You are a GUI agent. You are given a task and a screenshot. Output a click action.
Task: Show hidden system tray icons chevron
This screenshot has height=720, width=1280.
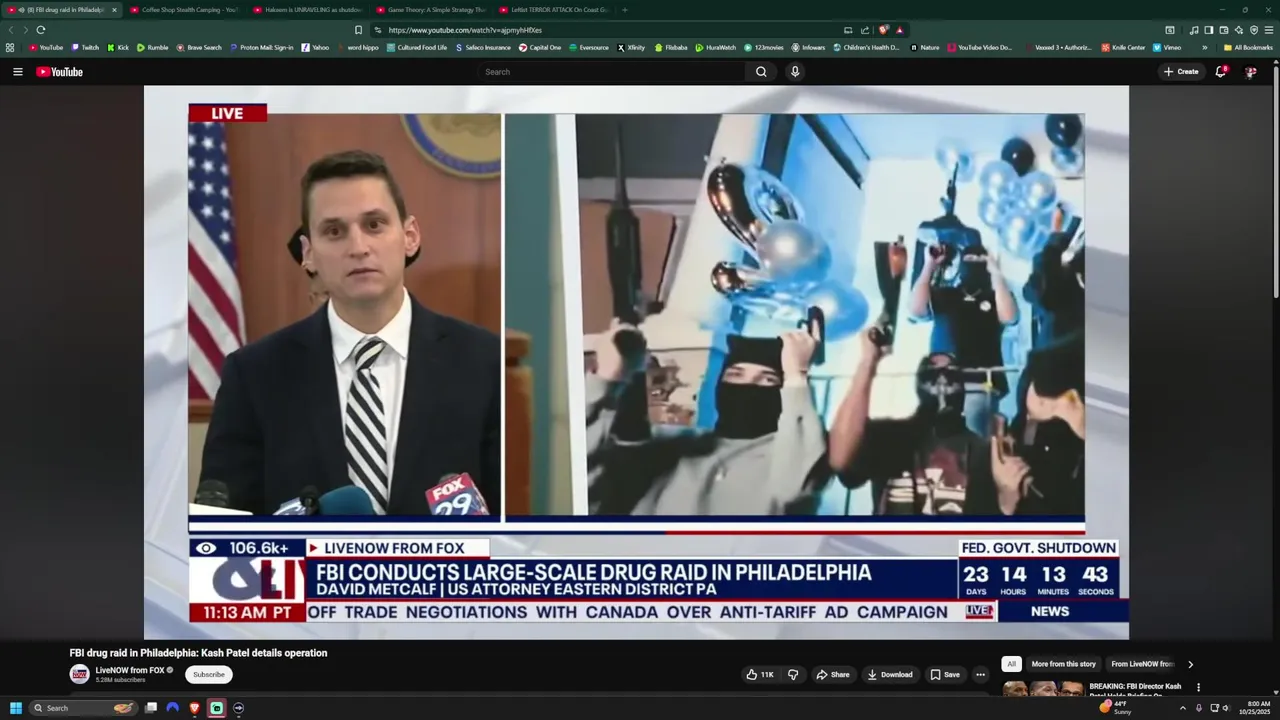click(x=1182, y=708)
